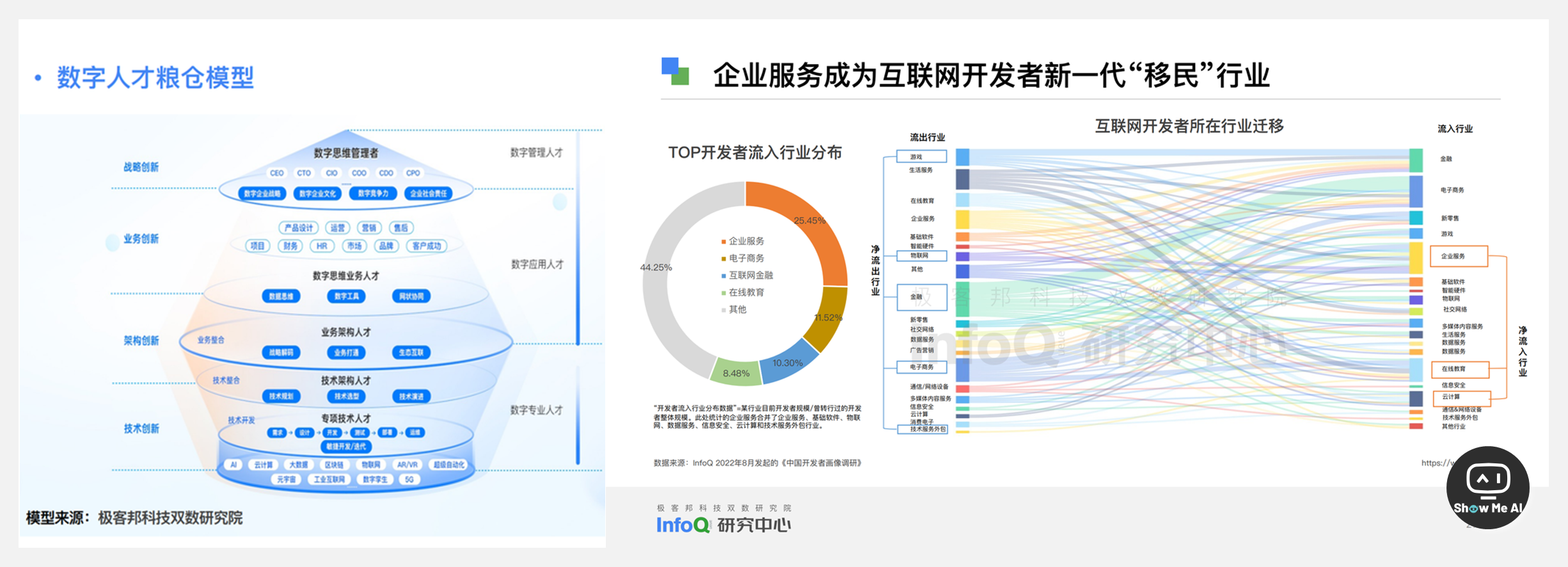Click the 数据思维 blue pill
Screen dimensions: 1568x567
(x=281, y=296)
